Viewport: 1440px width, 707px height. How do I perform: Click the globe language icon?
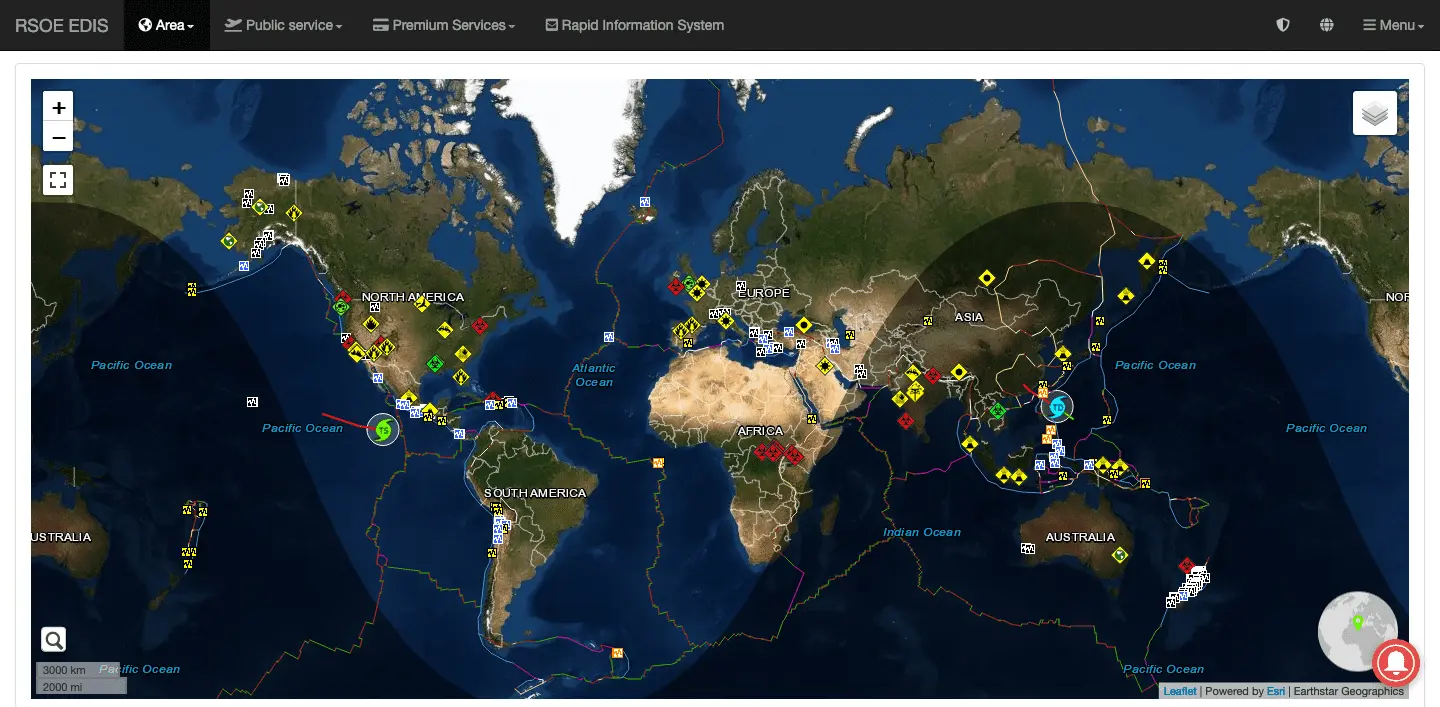(x=1326, y=25)
